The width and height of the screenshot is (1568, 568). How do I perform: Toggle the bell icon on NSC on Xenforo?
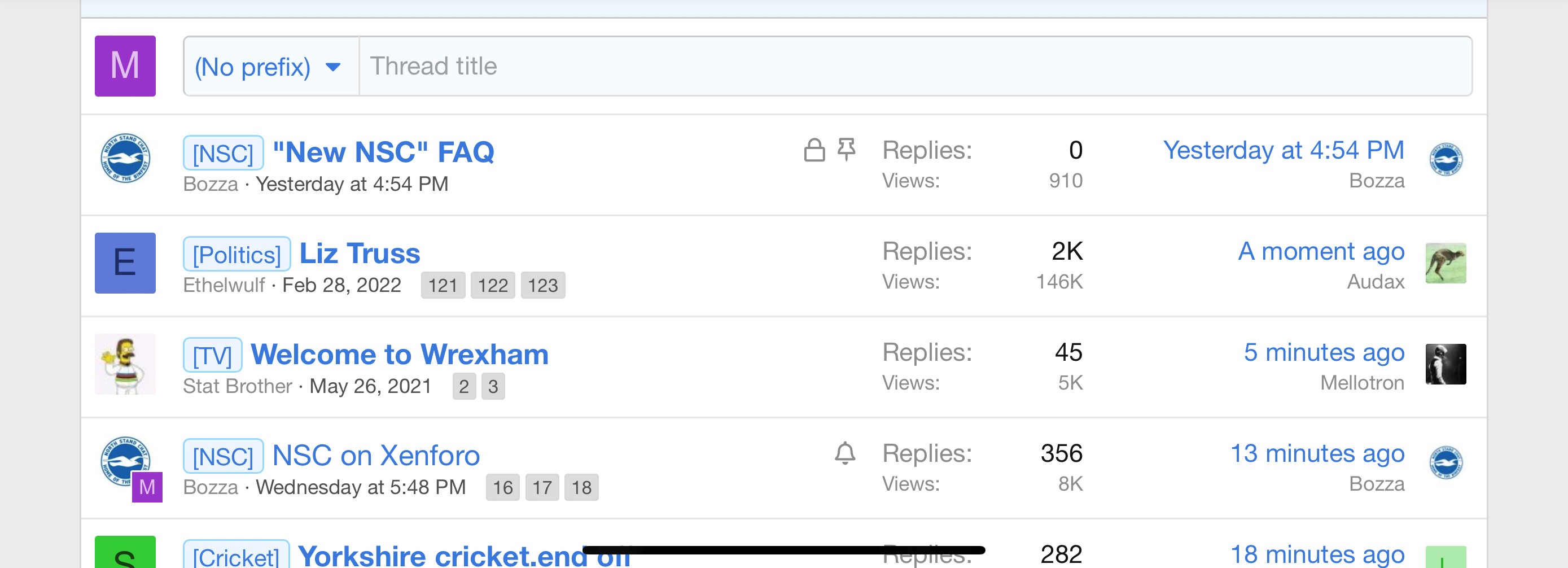[x=845, y=453]
